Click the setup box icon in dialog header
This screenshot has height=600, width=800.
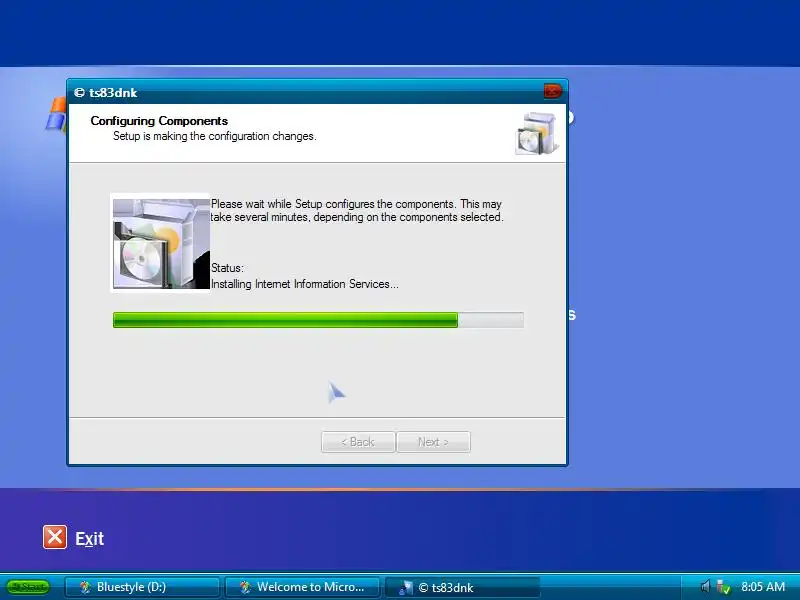pyautogui.click(x=537, y=134)
